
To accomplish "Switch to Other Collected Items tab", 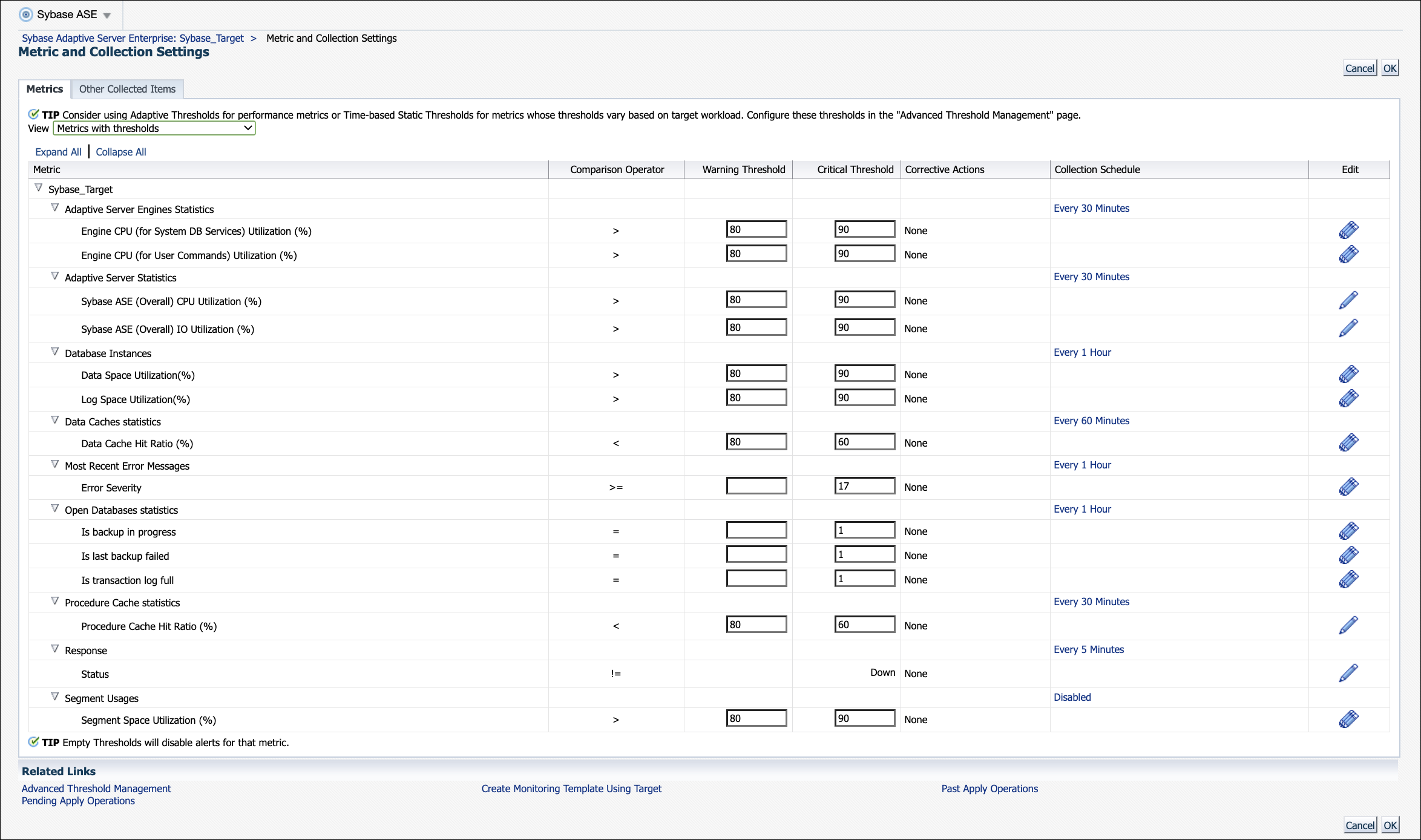I will click(127, 89).
